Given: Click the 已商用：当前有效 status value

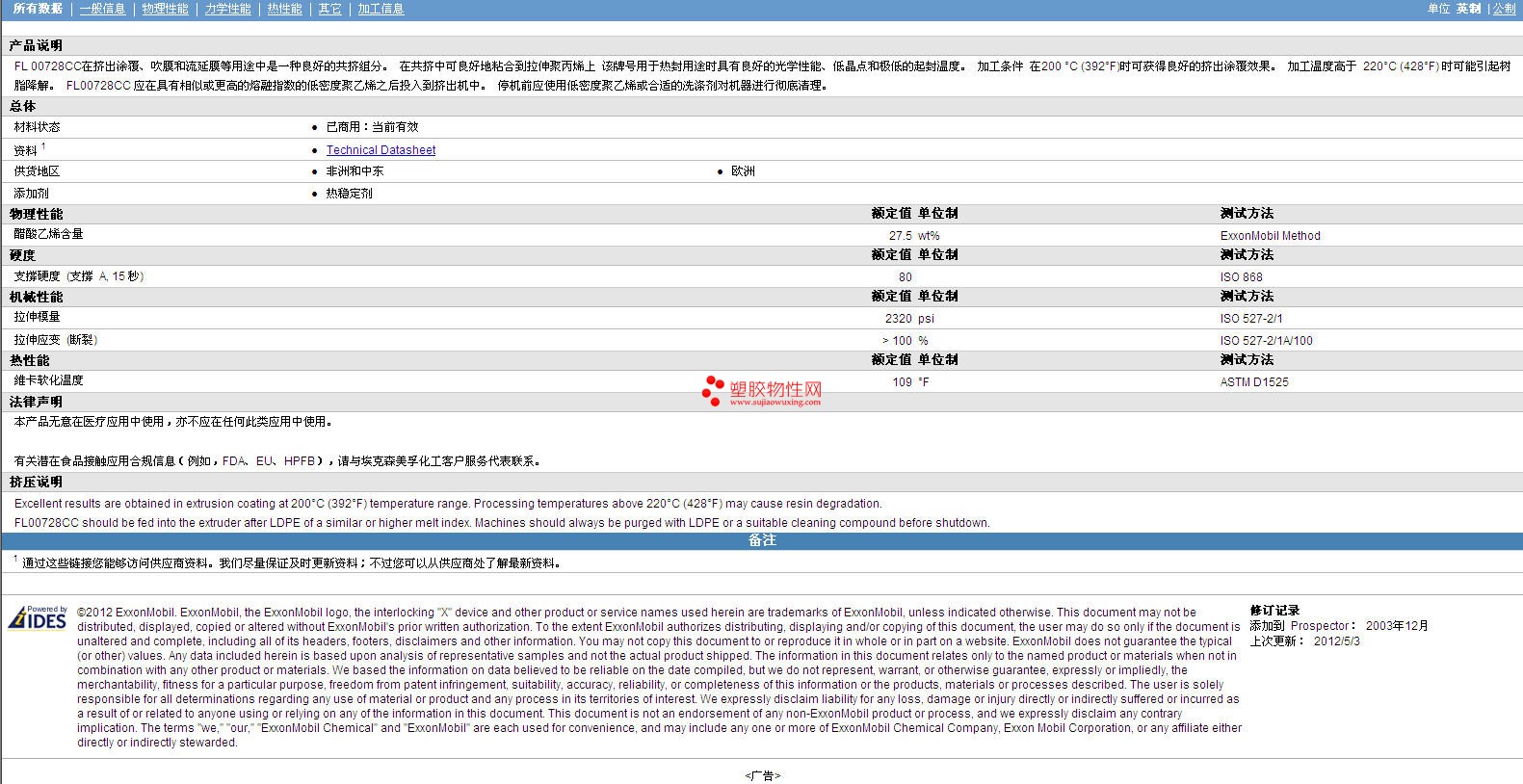Looking at the screenshot, I should 372,127.
